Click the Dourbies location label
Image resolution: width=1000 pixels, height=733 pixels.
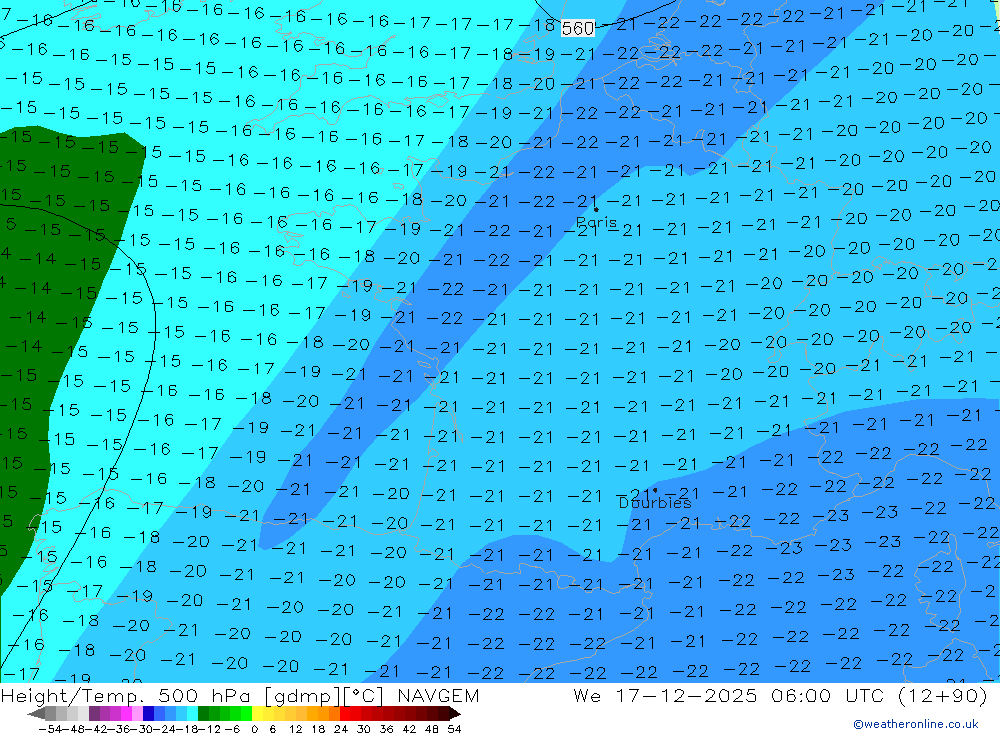pyautogui.click(x=655, y=503)
